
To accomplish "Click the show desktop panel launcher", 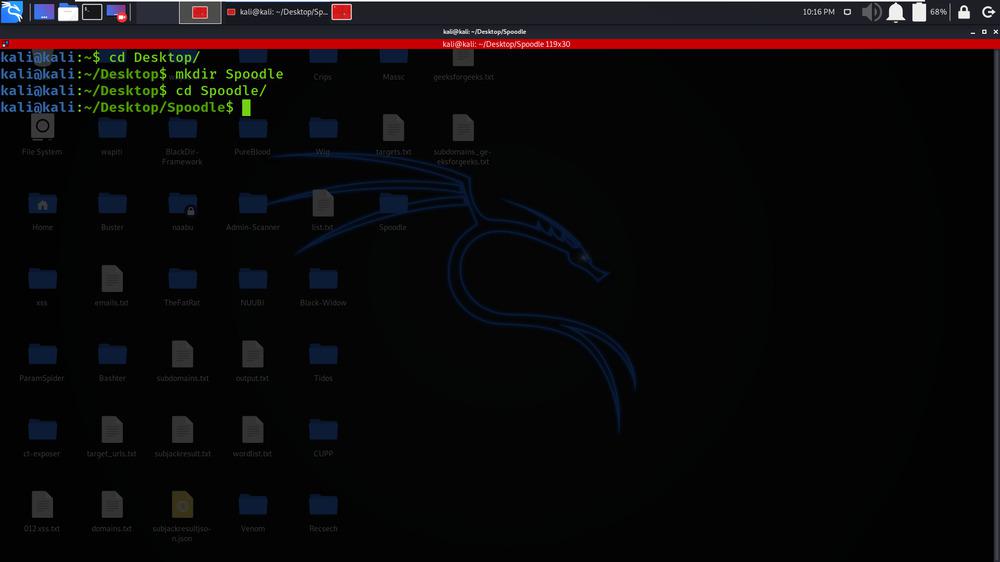I will tap(44, 12).
